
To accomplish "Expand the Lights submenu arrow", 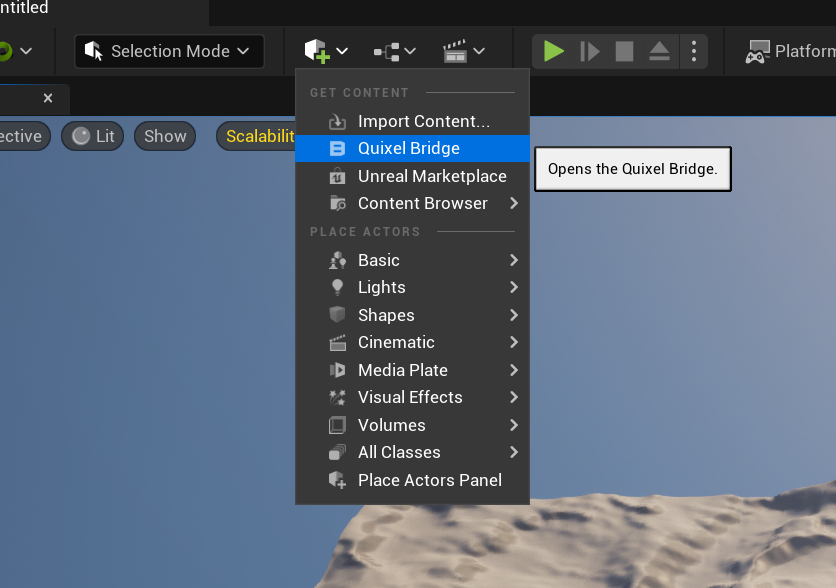I will tap(513, 287).
